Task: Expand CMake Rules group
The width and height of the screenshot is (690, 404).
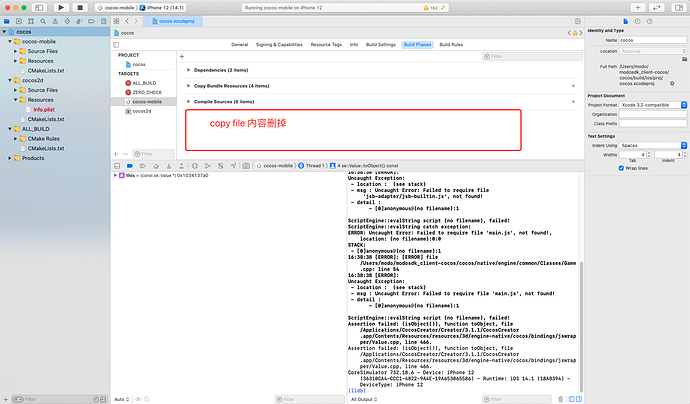Action: 15,139
